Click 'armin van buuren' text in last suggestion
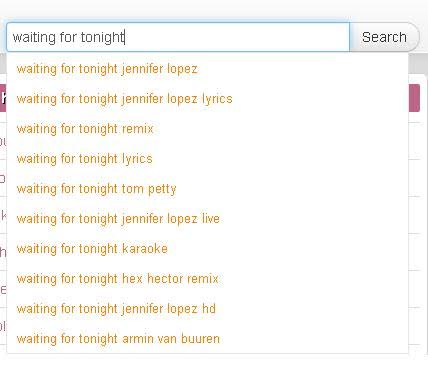428x369 pixels. 171,339
